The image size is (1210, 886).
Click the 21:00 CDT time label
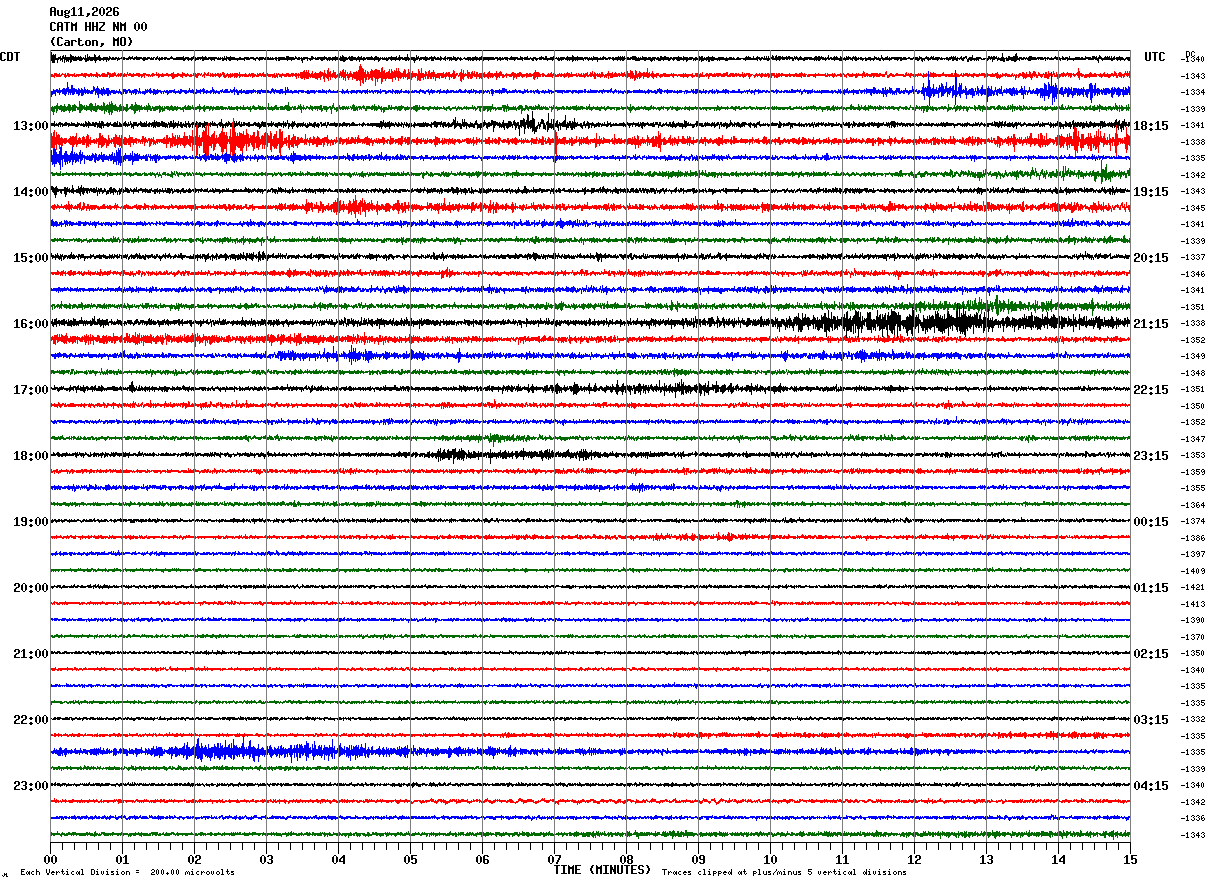coord(31,653)
